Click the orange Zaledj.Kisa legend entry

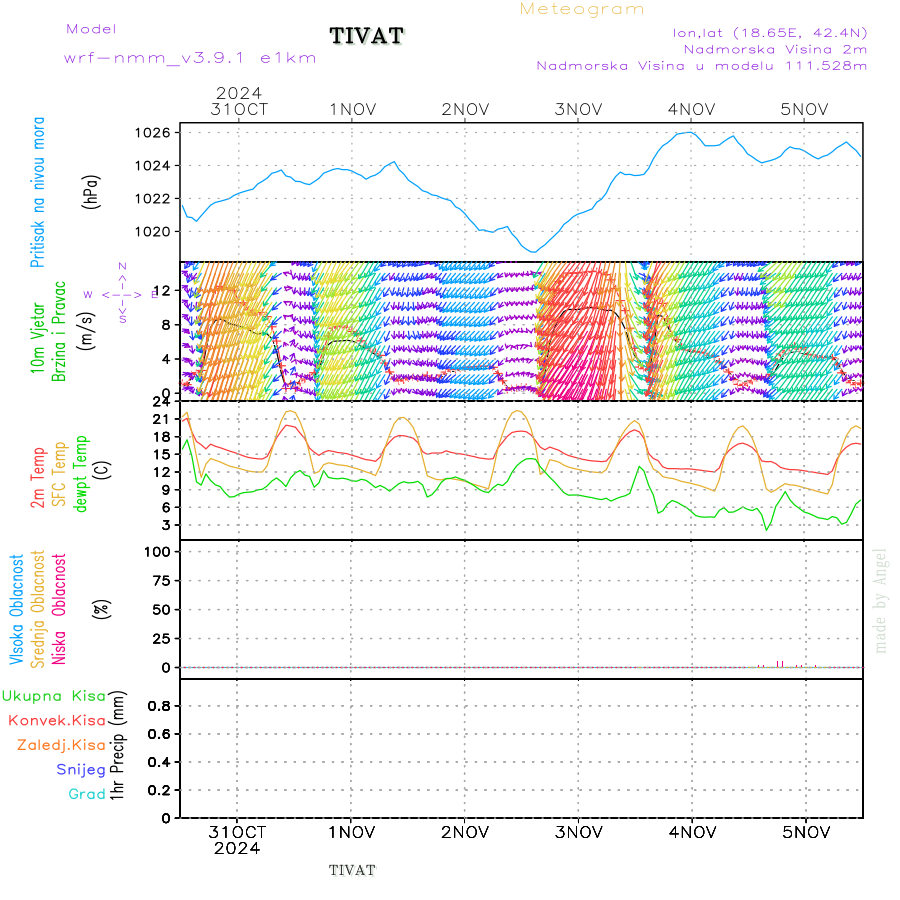coord(61,746)
